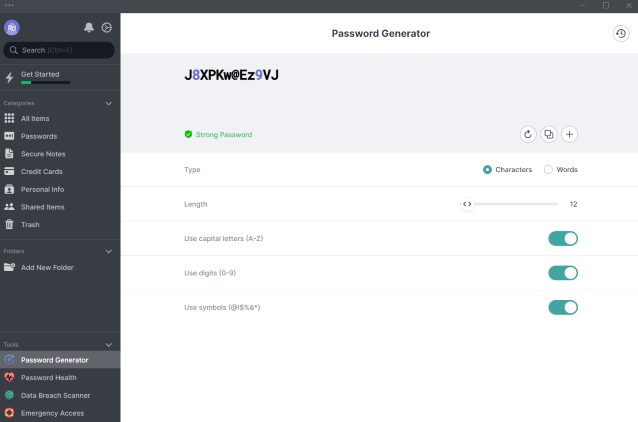Image resolution: width=638 pixels, height=422 pixels.
Task: Open Shared Items category
Action: (x=43, y=207)
